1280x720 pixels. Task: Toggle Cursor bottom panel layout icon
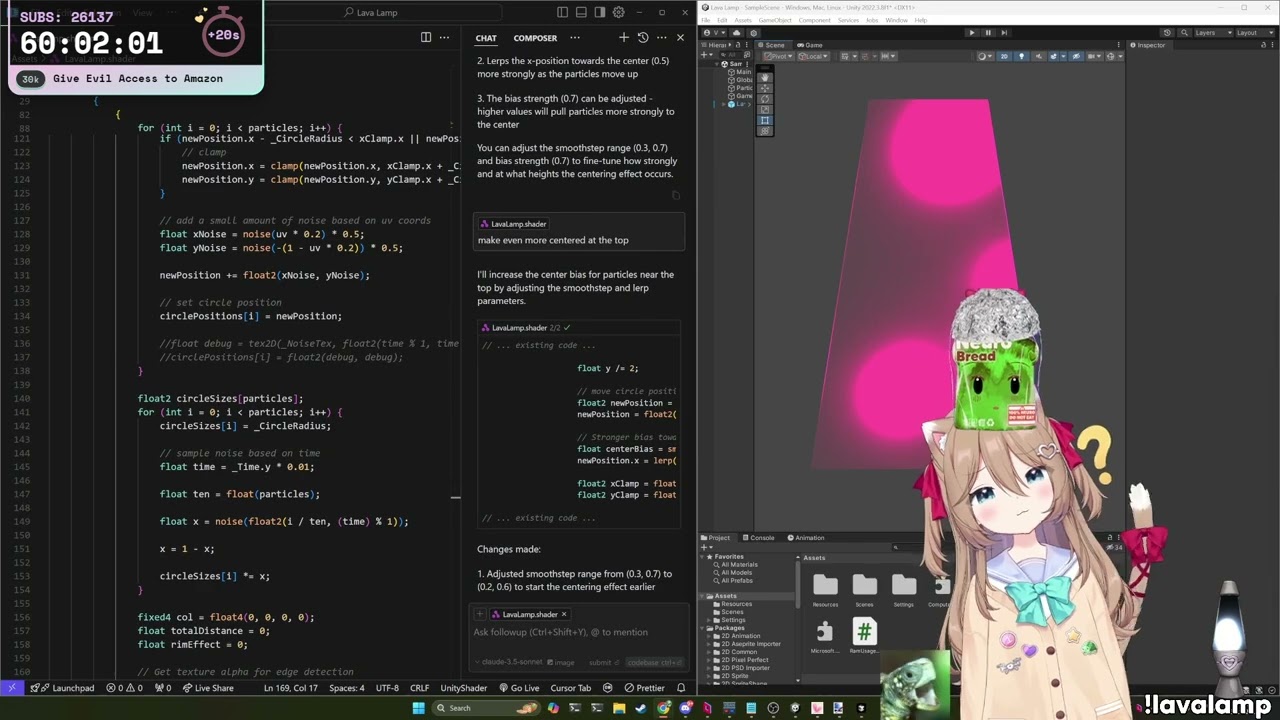pos(581,12)
